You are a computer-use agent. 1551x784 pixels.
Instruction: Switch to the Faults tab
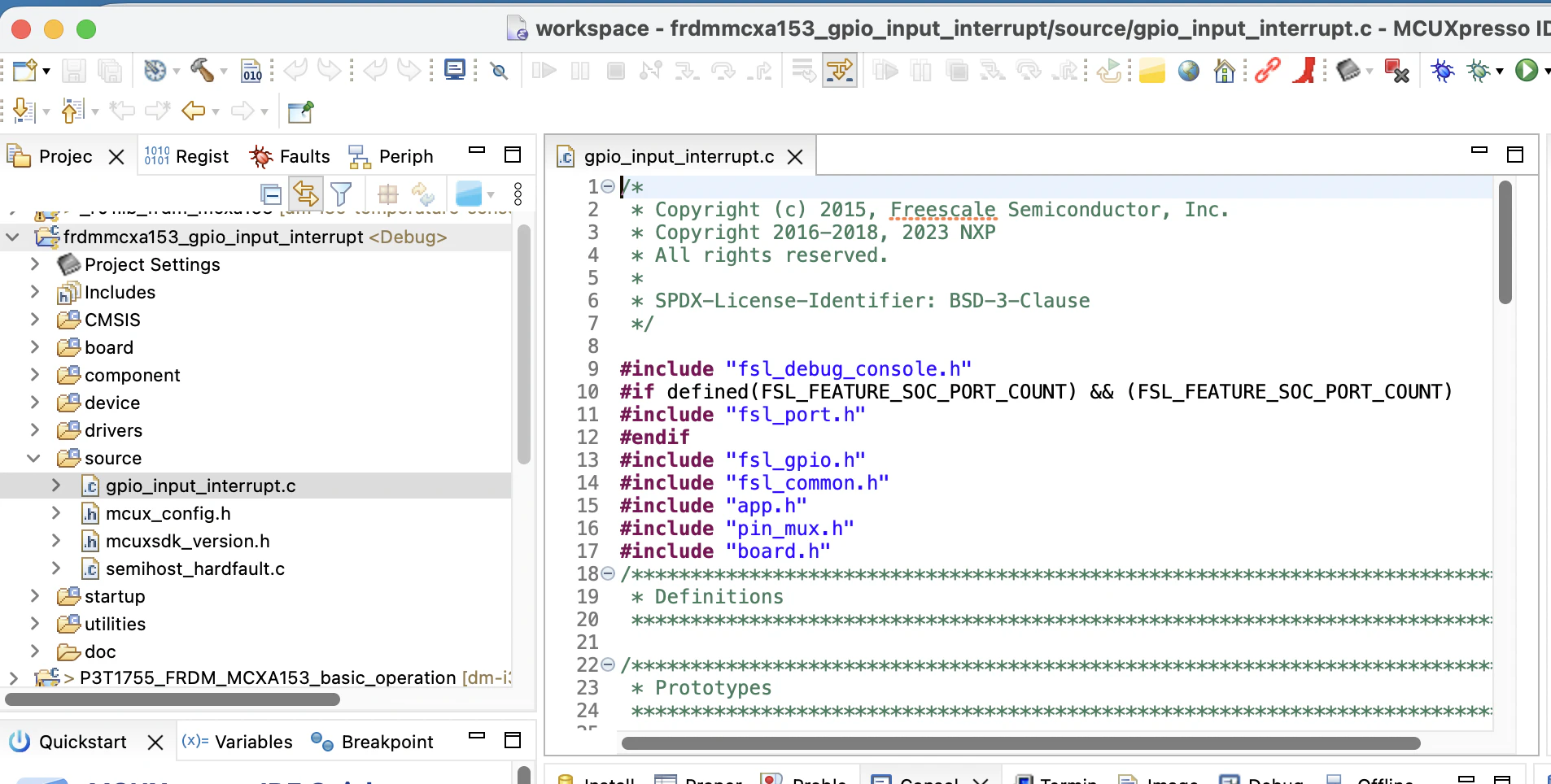click(x=290, y=156)
